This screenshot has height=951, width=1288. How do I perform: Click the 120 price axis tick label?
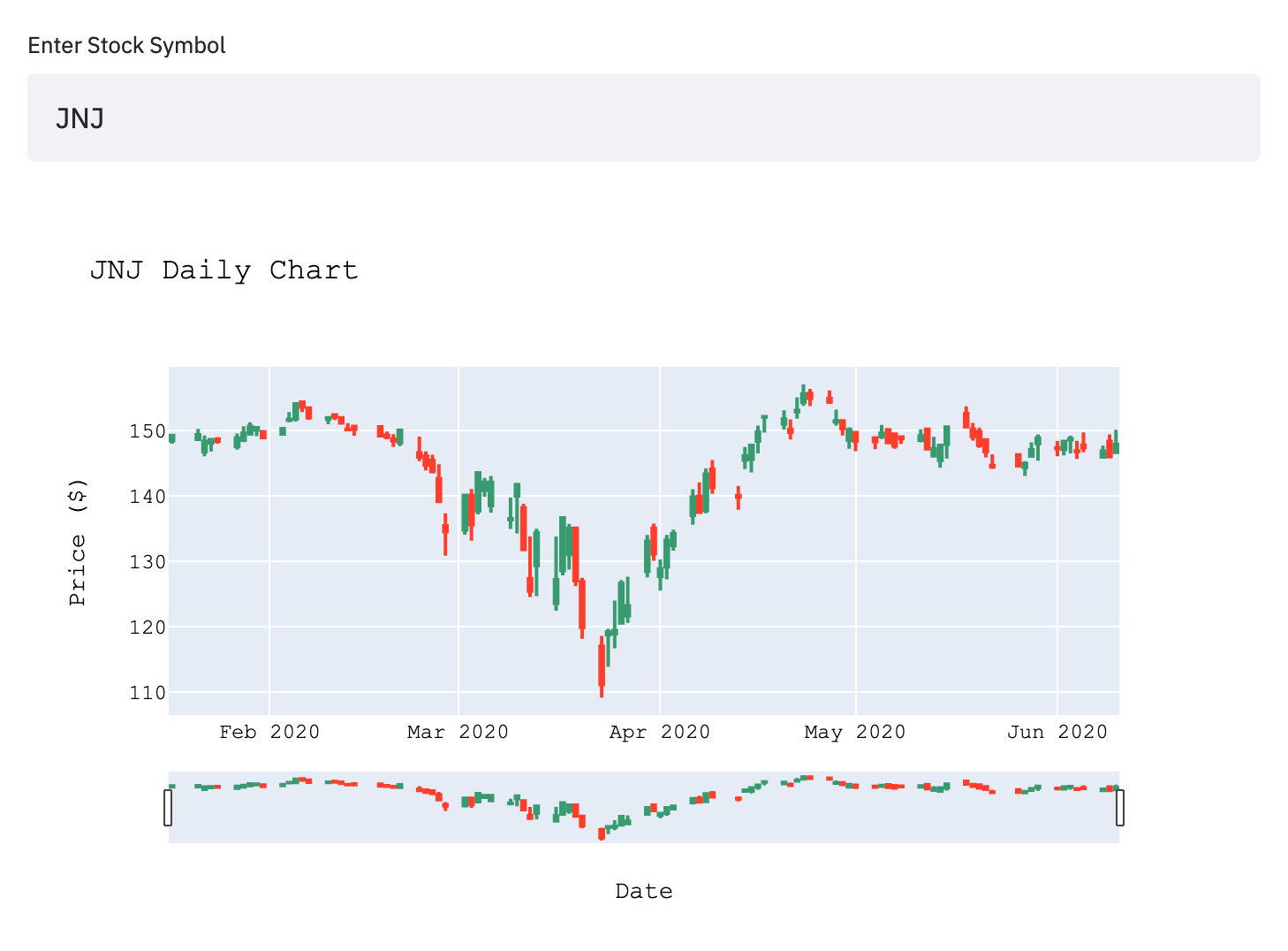148,628
